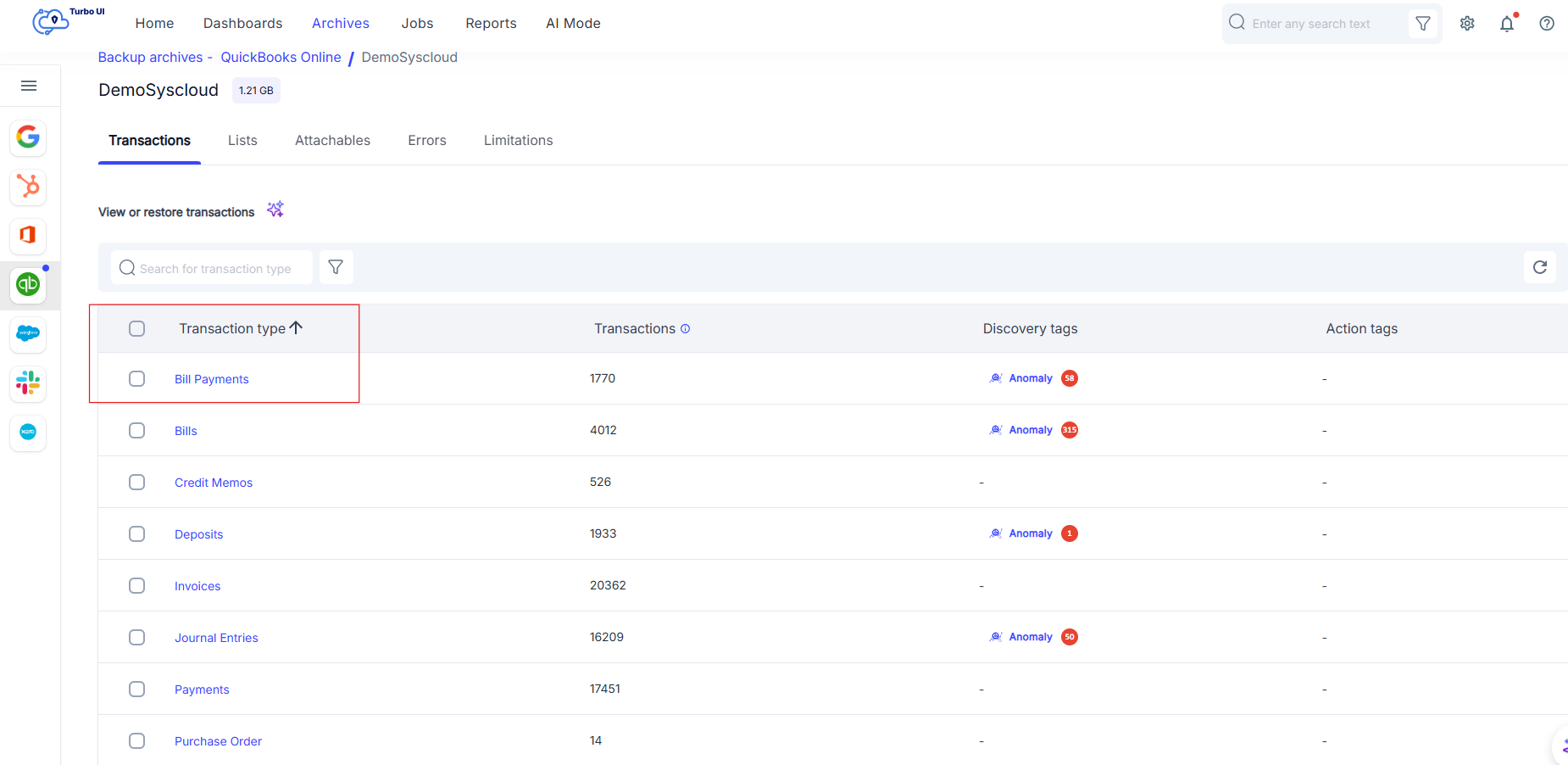The width and height of the screenshot is (1568, 765).
Task: Open Credit Memos transaction link
Action: 214,483
